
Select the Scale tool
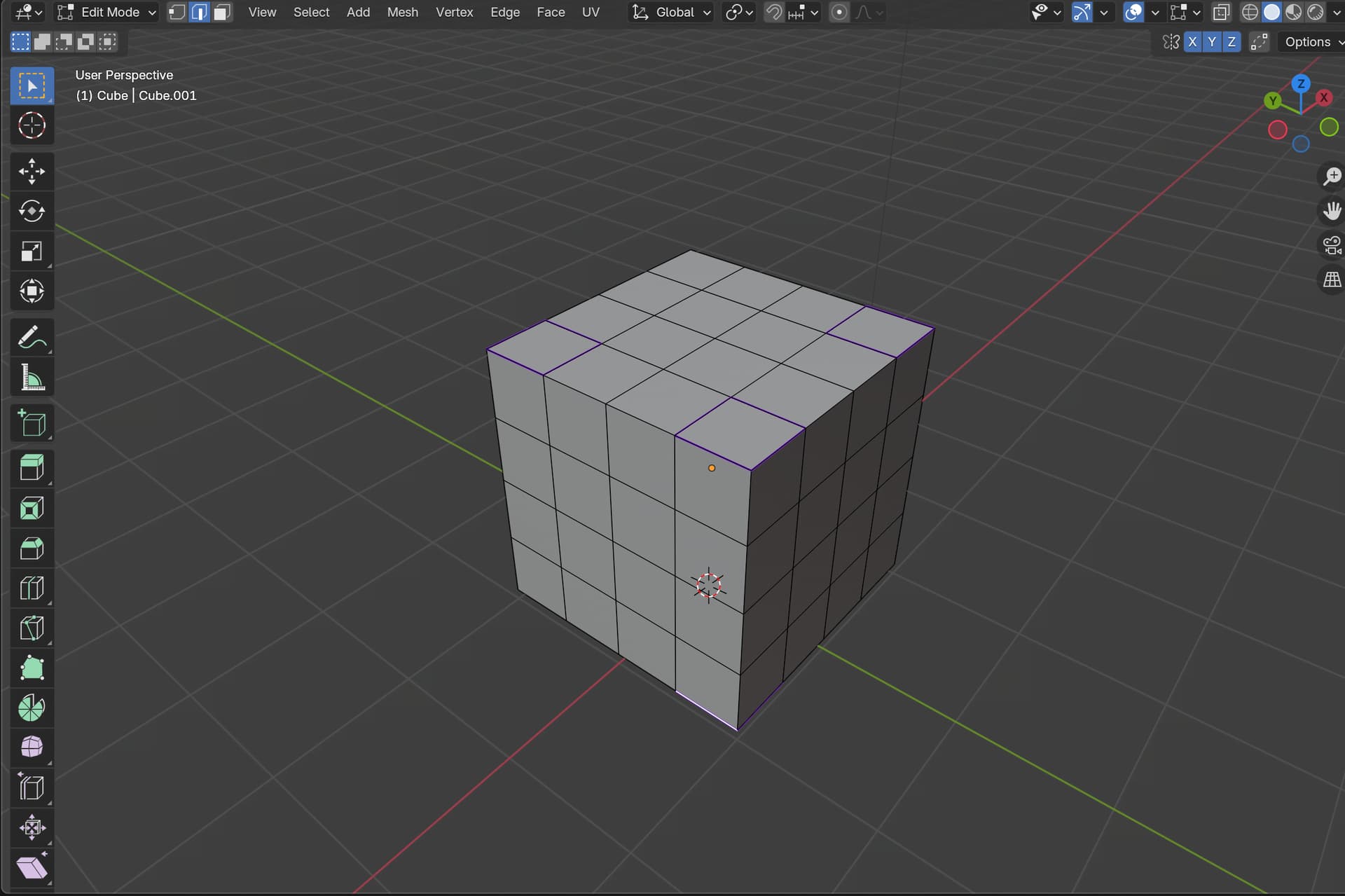32,251
